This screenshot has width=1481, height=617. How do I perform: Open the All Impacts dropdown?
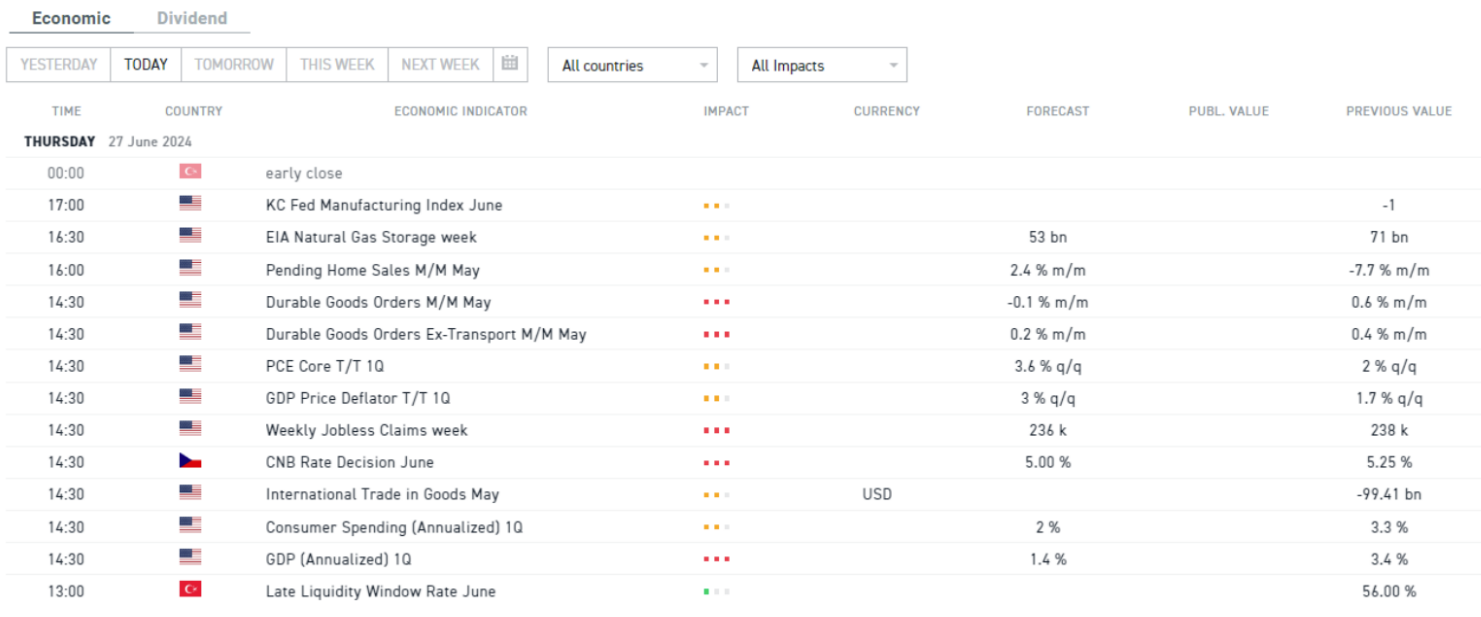coord(821,66)
